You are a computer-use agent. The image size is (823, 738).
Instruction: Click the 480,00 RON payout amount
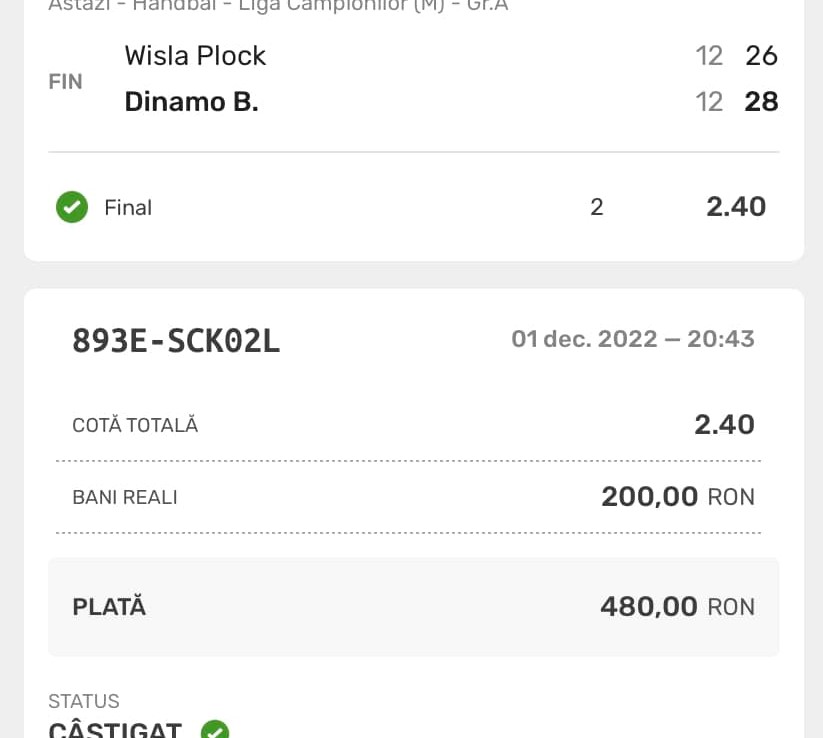pos(676,606)
